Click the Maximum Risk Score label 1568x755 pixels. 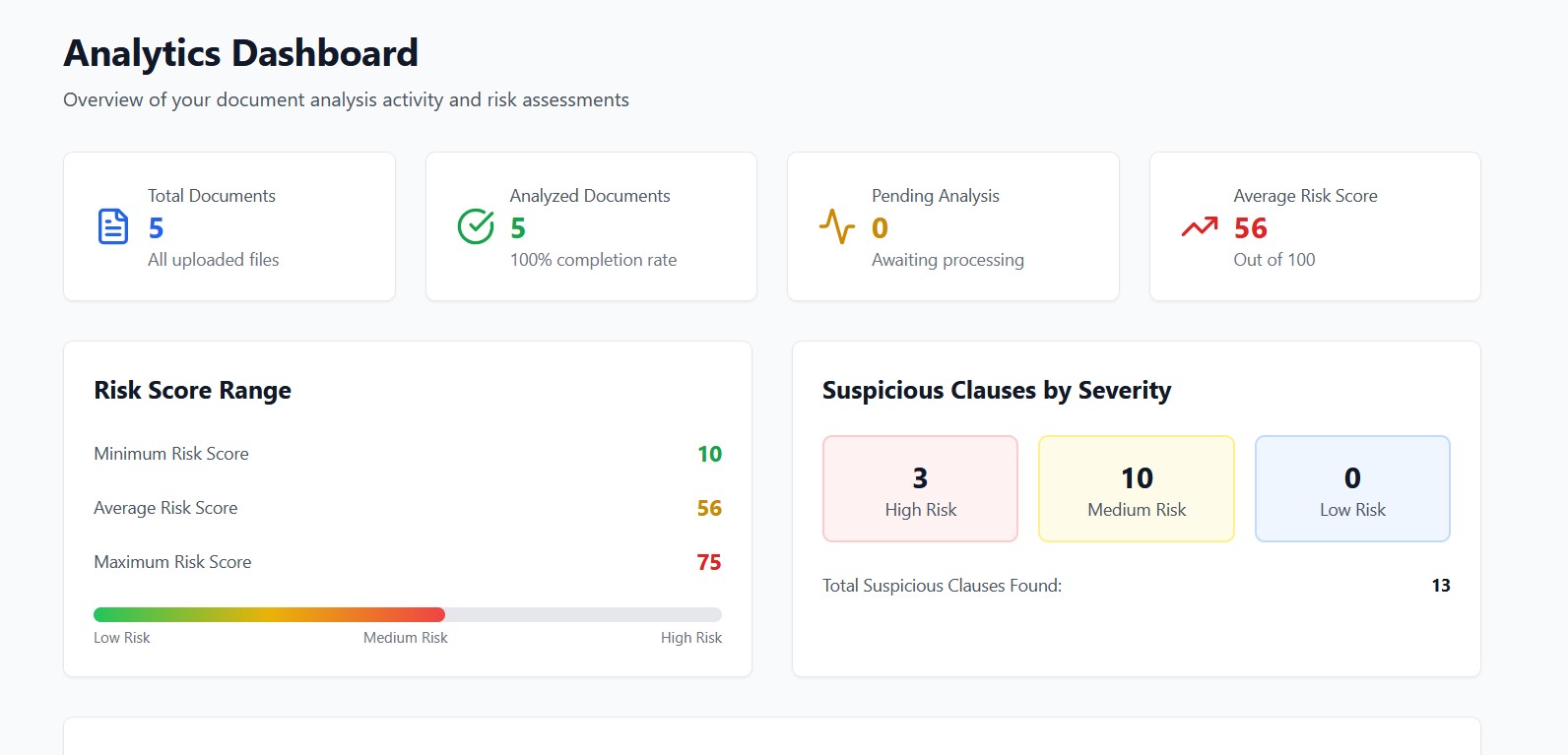click(x=172, y=562)
